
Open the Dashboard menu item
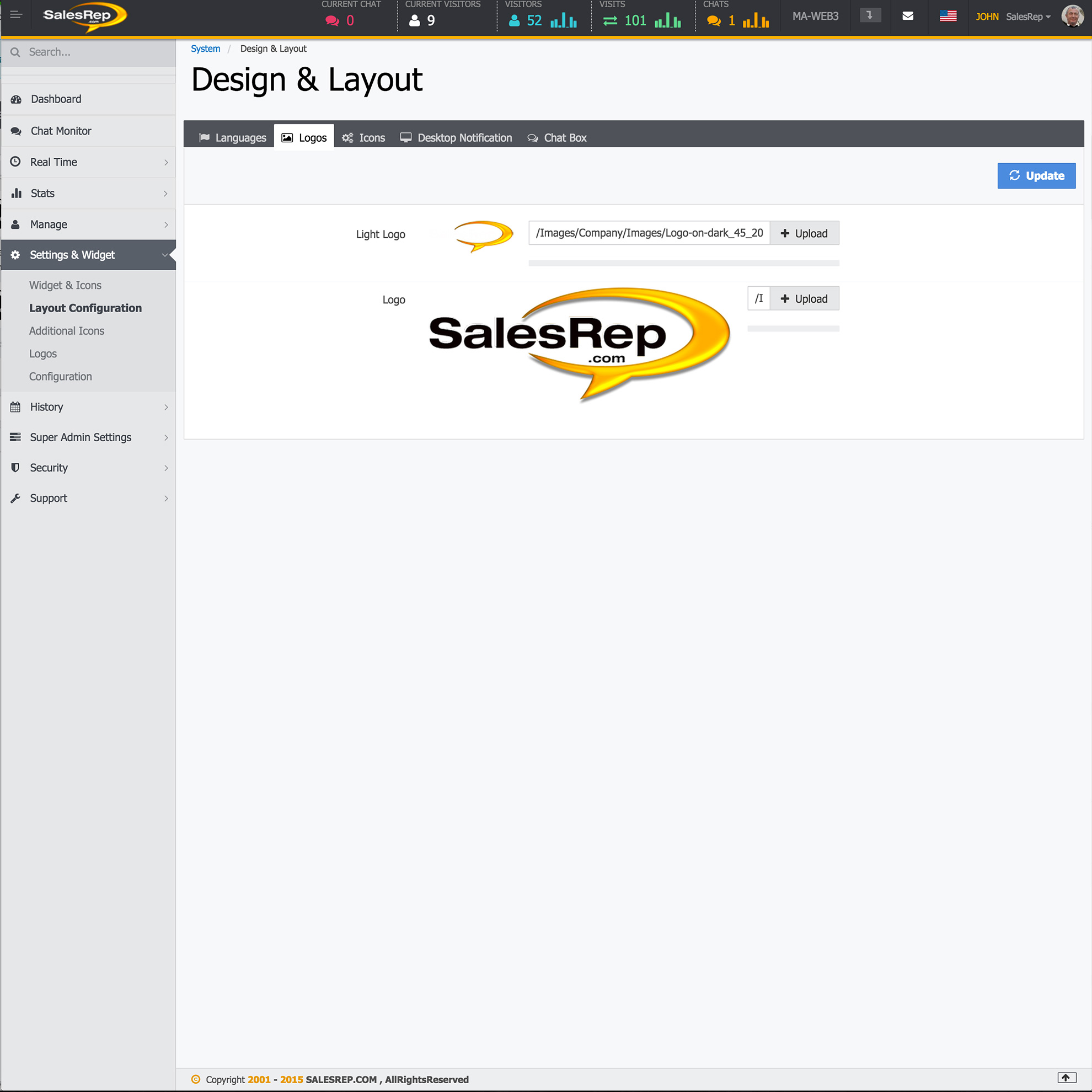(88, 99)
